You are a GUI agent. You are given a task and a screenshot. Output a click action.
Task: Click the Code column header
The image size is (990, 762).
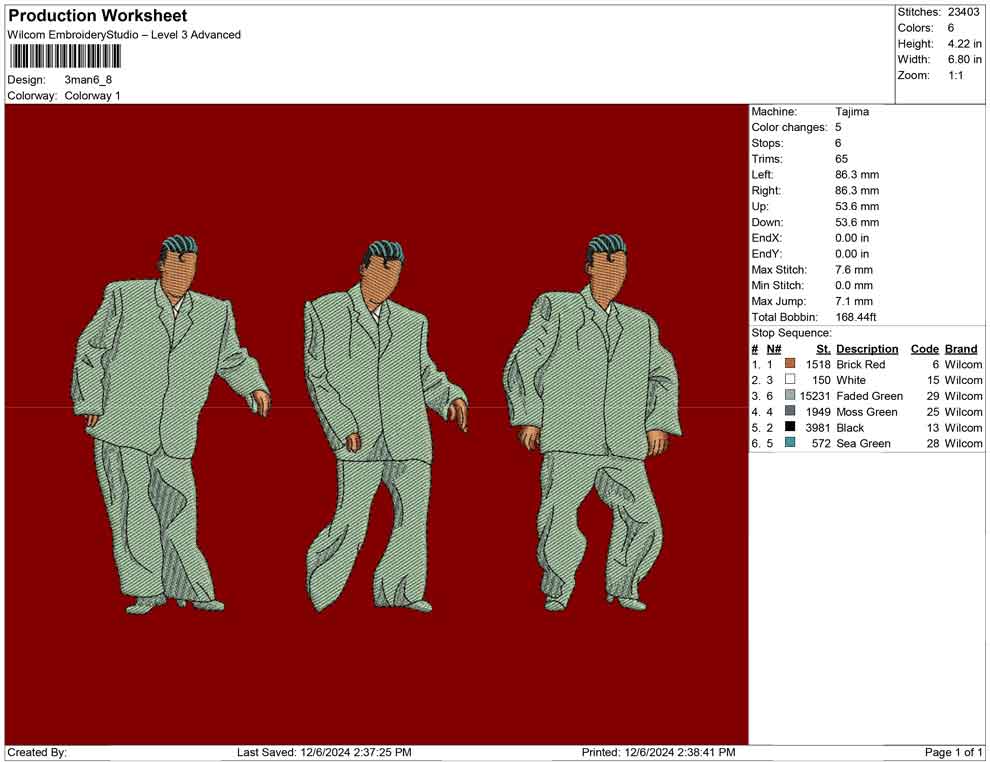(924, 349)
